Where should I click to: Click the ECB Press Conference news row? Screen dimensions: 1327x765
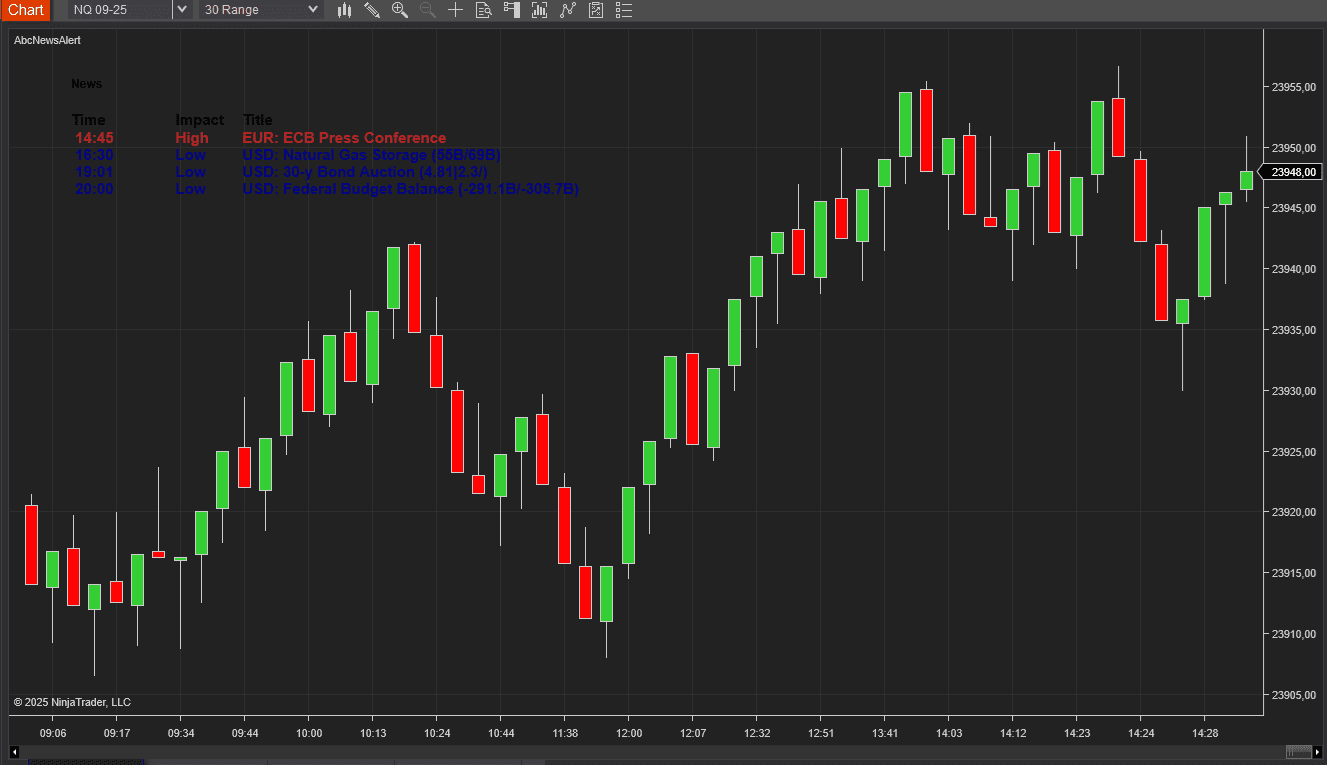coord(344,138)
